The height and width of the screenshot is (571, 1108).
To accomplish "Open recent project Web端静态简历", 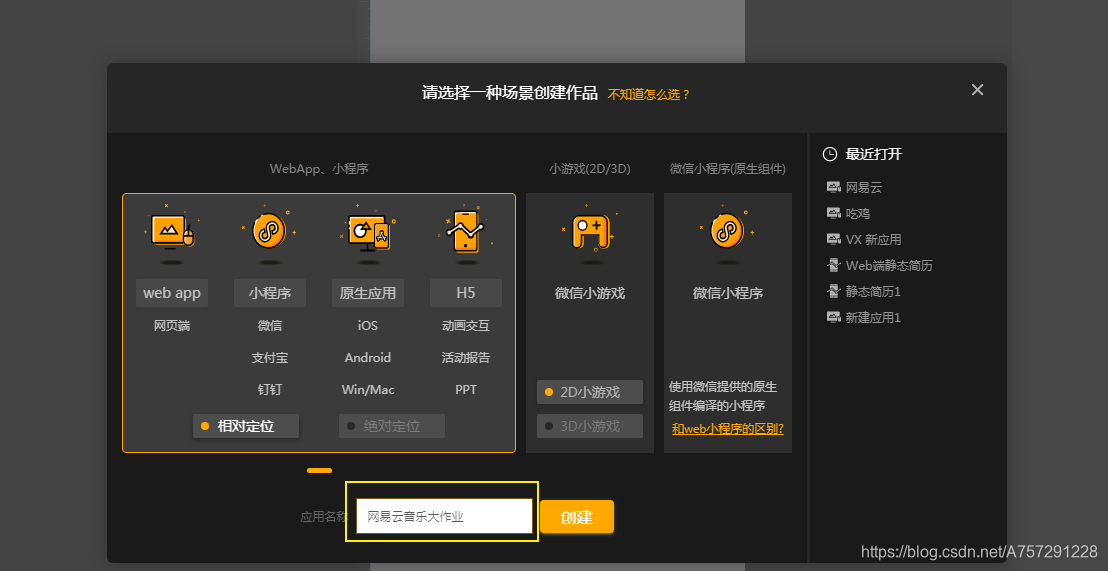I will [x=890, y=265].
